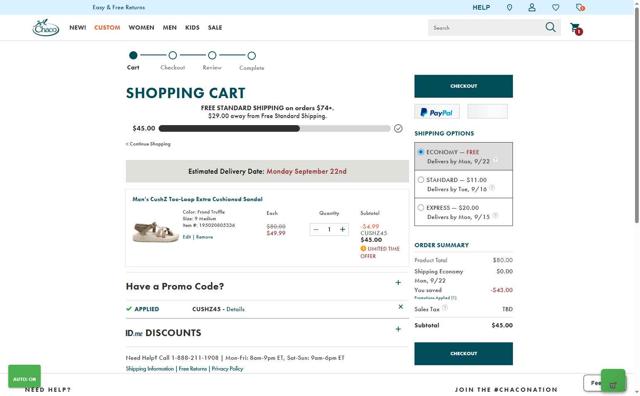Click the HELP link
640x396 pixels.
[x=481, y=7]
